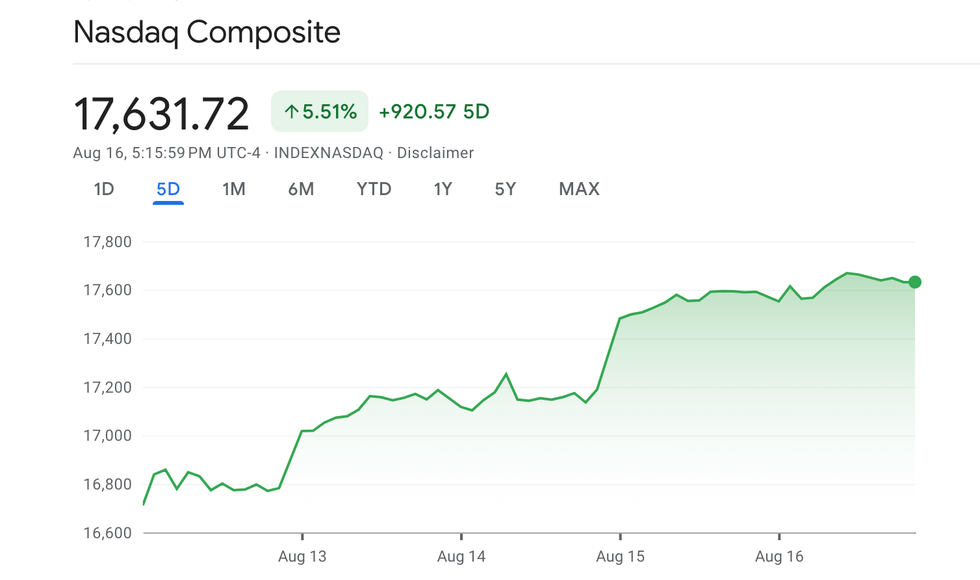Show the 1Y chart range
Image resolution: width=980 pixels, height=580 pixels.
(x=443, y=189)
